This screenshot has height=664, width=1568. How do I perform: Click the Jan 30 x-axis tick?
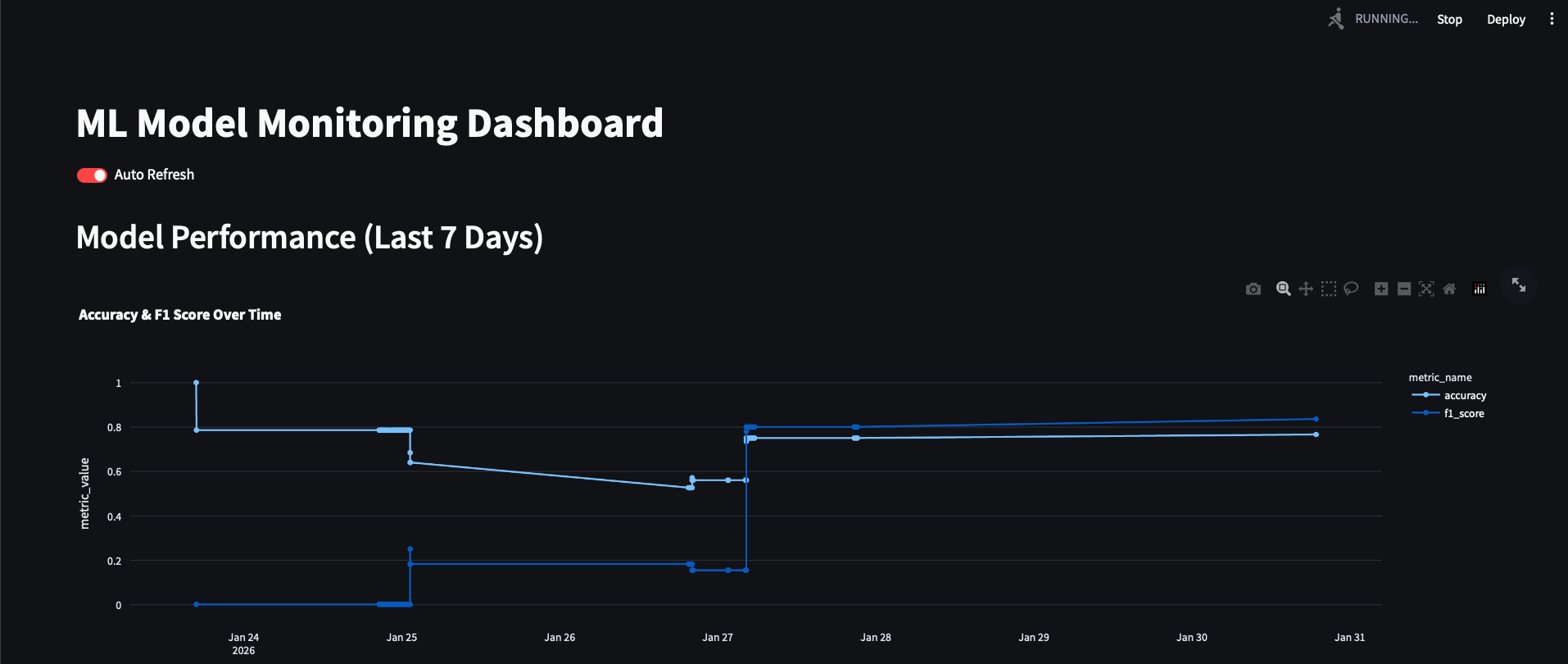click(1192, 637)
